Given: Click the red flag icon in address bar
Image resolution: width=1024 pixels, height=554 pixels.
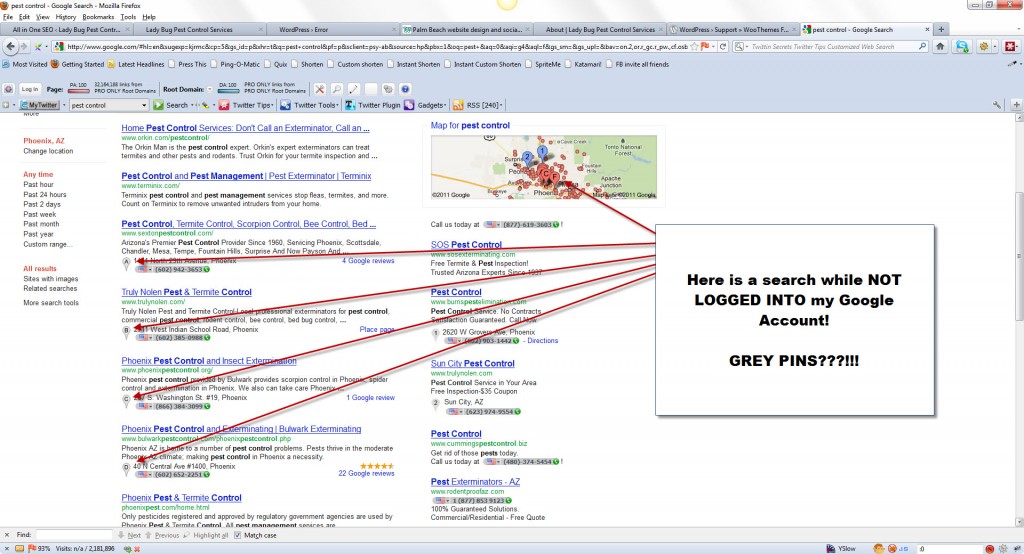Looking at the screenshot, I should coord(705,46).
